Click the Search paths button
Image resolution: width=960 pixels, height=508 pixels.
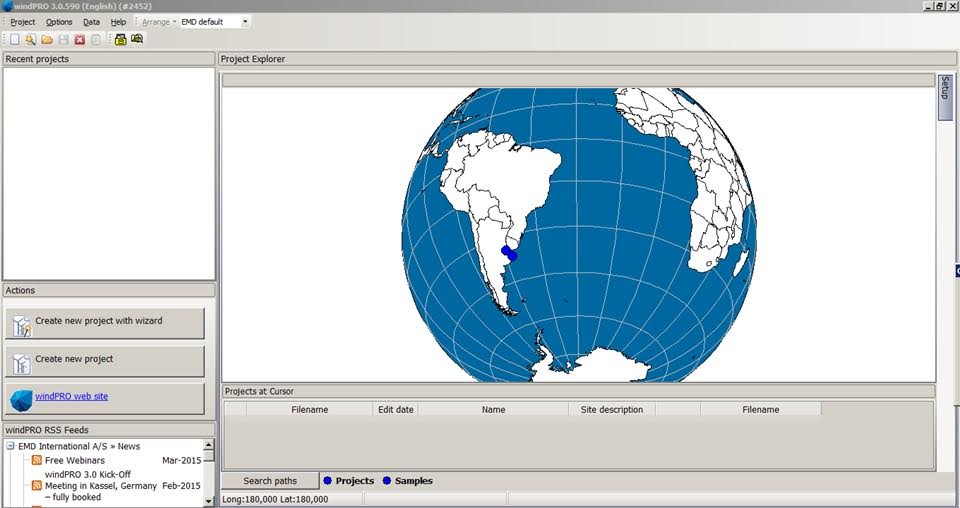tap(270, 480)
